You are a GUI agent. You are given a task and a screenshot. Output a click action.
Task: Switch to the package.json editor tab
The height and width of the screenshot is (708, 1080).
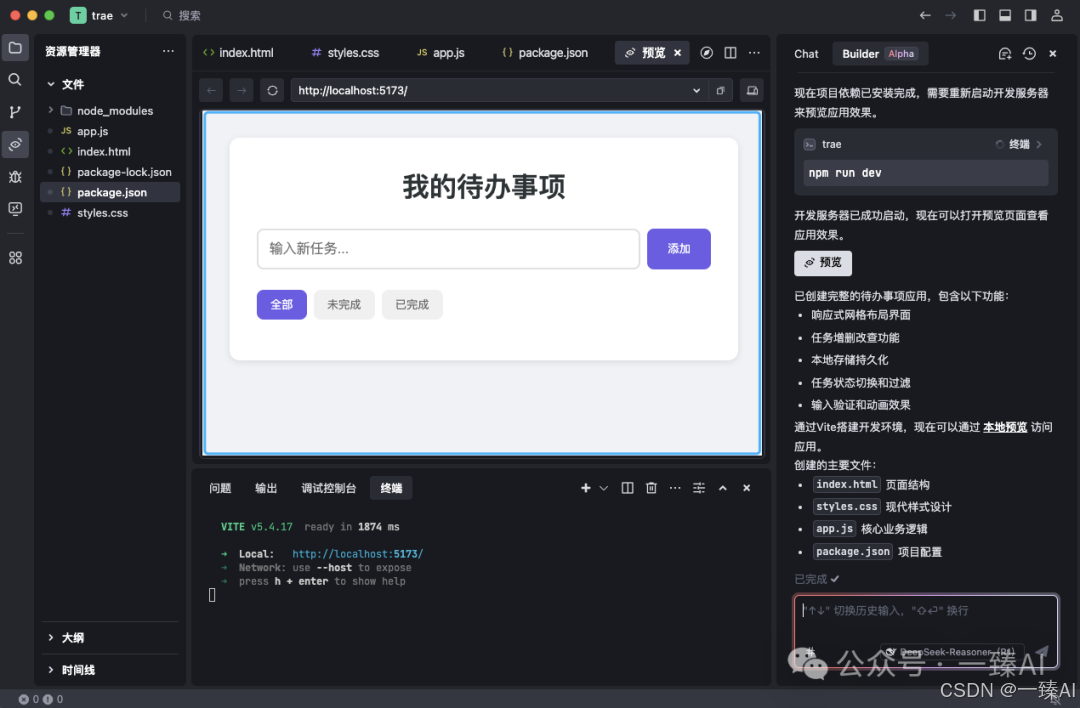click(545, 52)
